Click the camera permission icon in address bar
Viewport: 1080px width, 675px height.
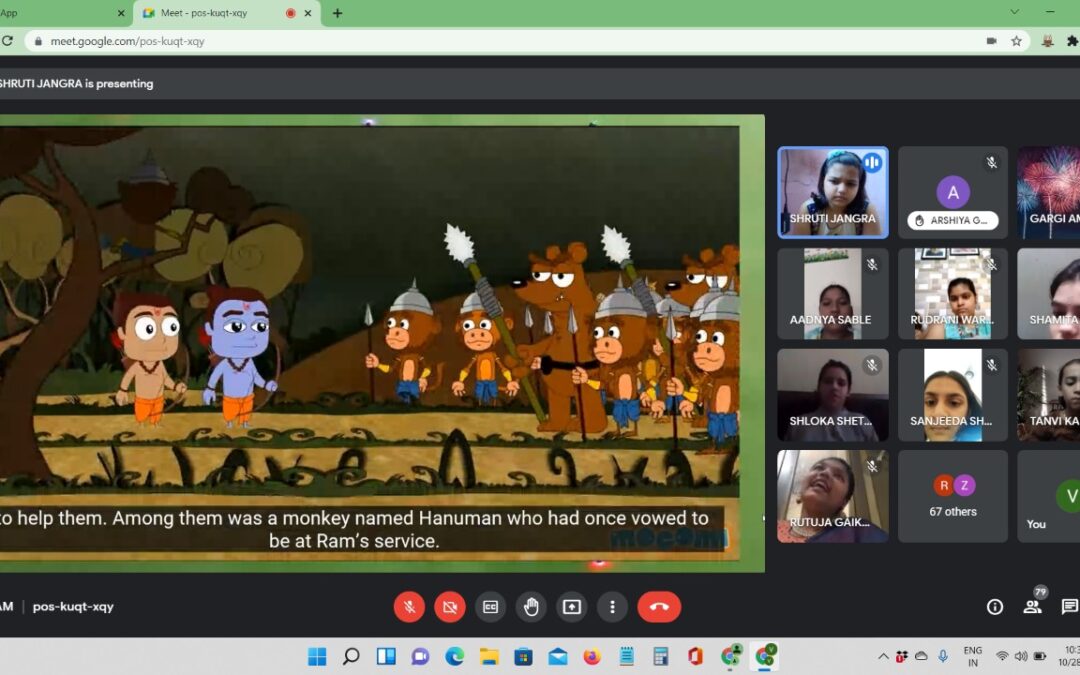[991, 41]
